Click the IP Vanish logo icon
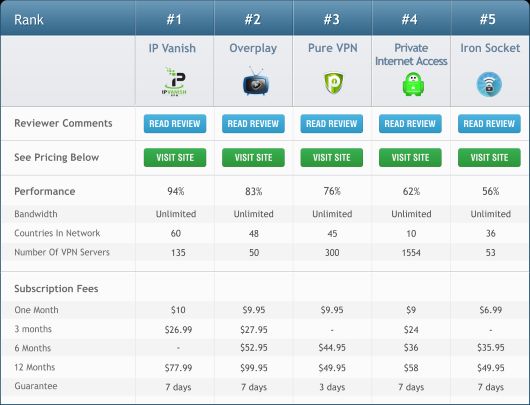 point(174,81)
